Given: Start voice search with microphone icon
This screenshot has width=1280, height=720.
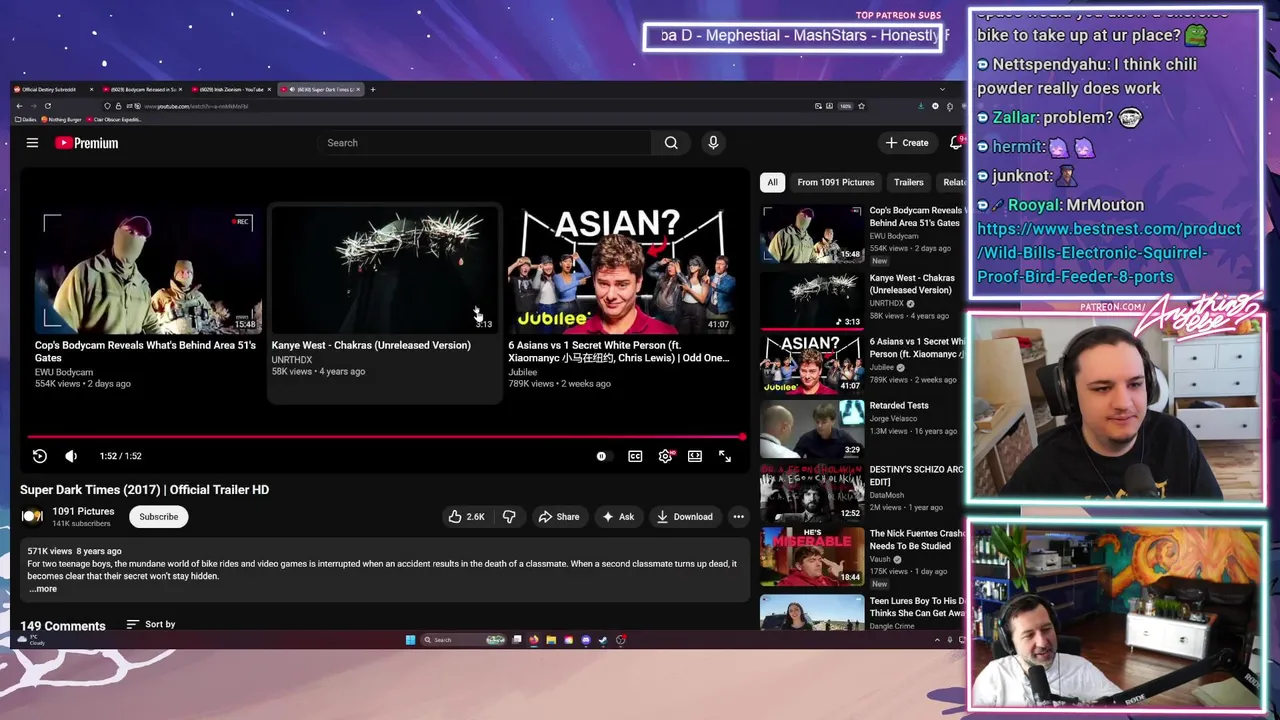Looking at the screenshot, I should tap(713, 143).
